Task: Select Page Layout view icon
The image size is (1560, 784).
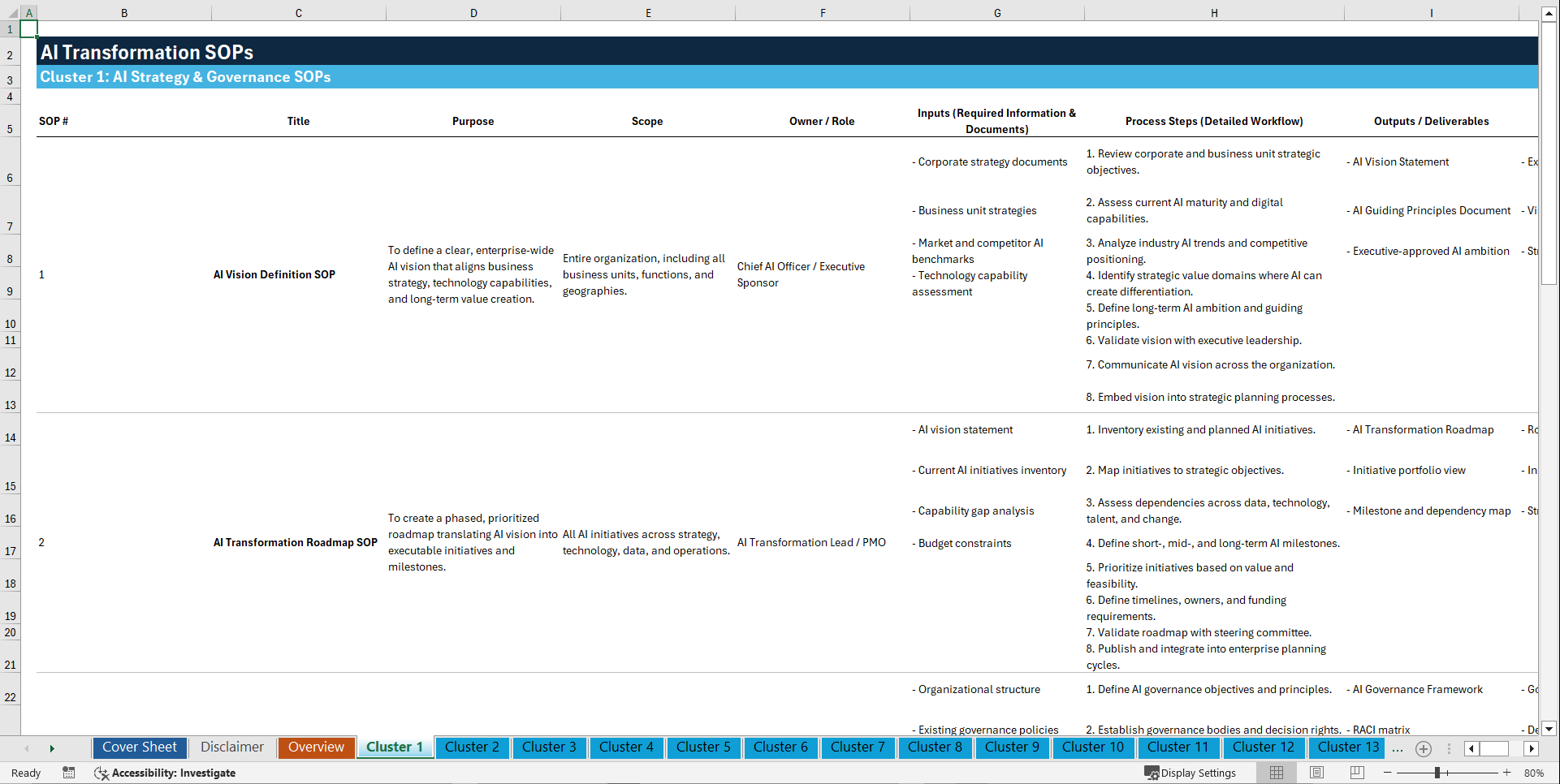Action: click(1316, 773)
